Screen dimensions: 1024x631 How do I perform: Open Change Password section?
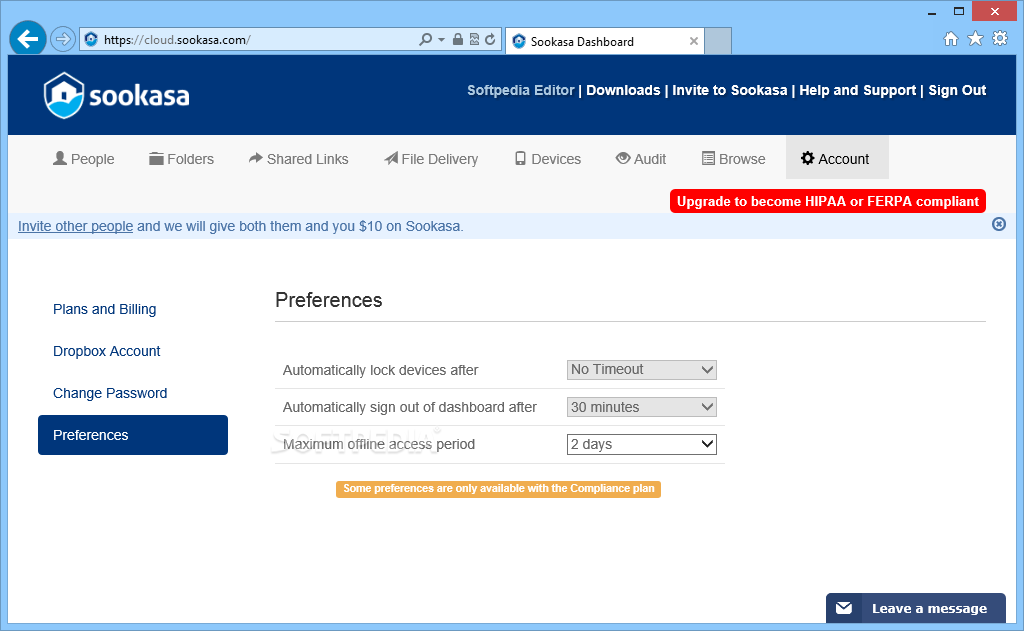point(110,393)
